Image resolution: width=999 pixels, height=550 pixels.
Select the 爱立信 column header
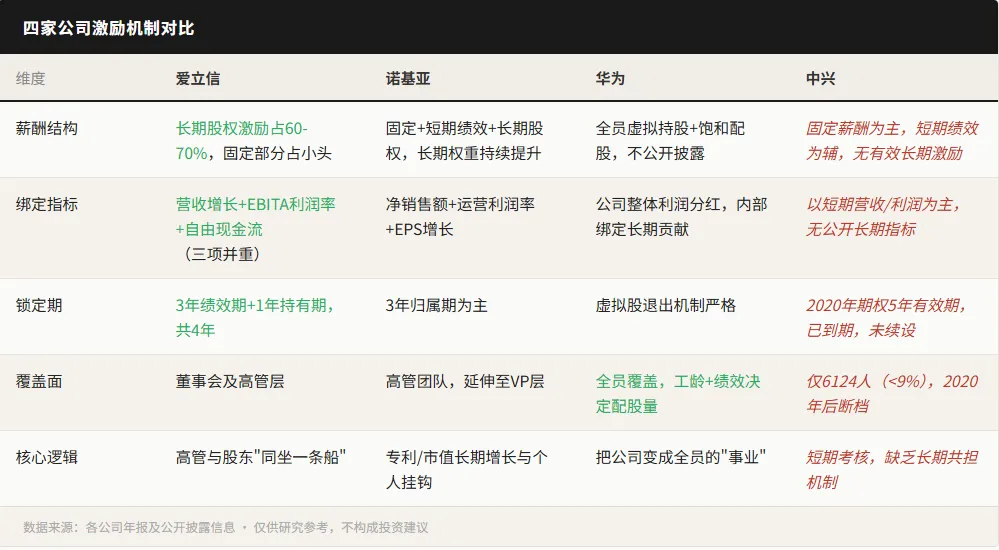[x=198, y=78]
